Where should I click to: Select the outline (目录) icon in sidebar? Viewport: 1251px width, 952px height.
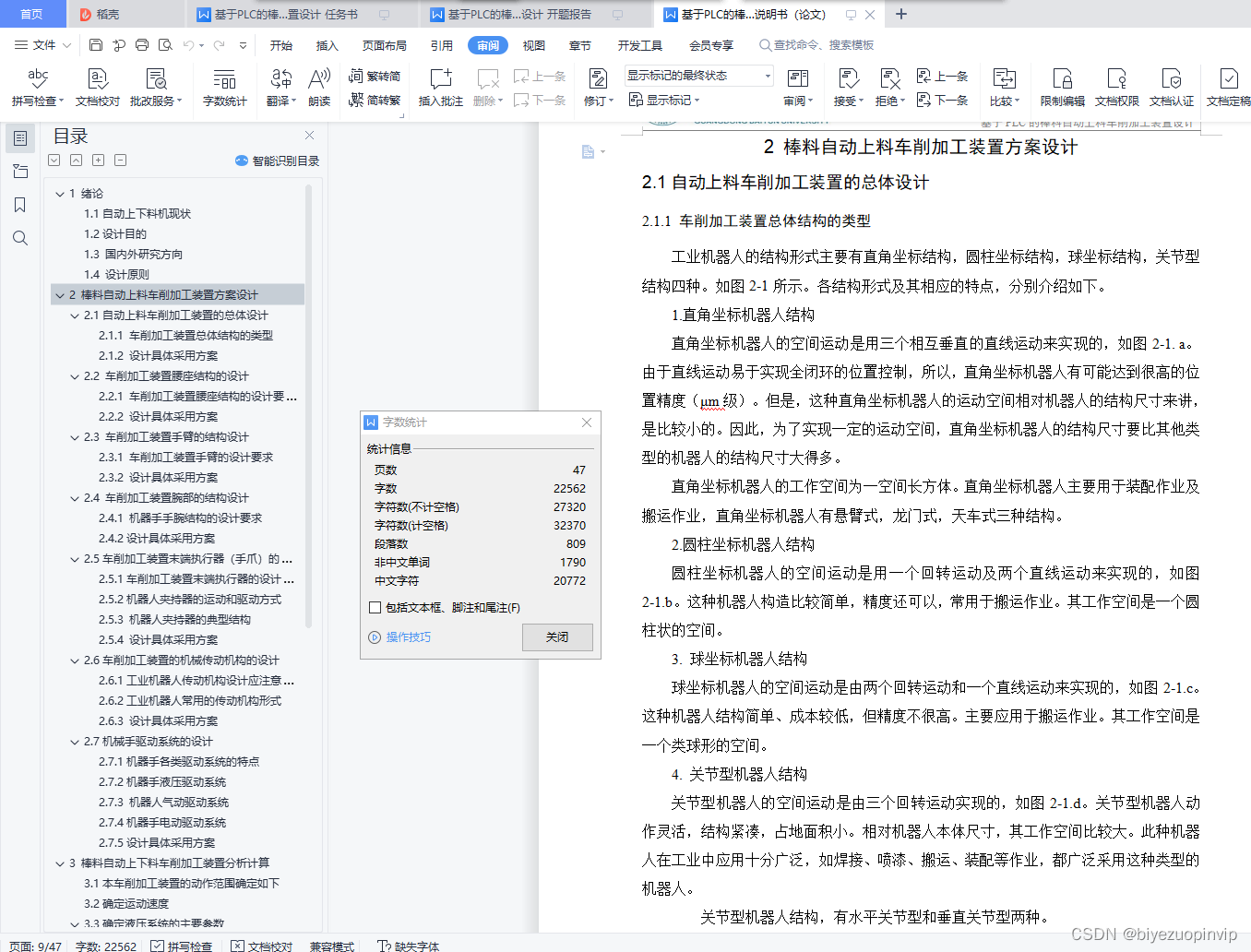(19, 138)
